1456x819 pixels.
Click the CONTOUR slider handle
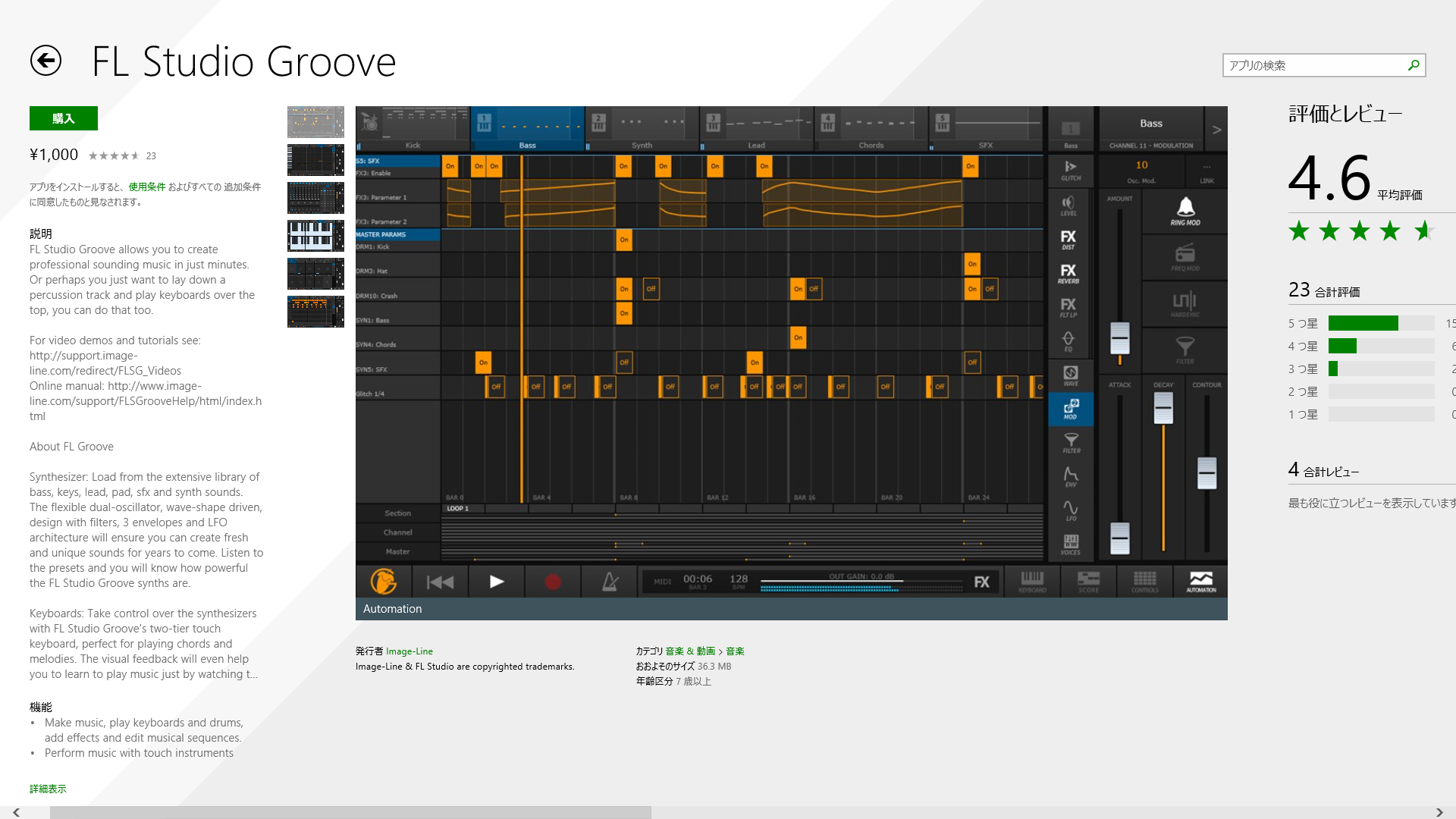[1206, 473]
